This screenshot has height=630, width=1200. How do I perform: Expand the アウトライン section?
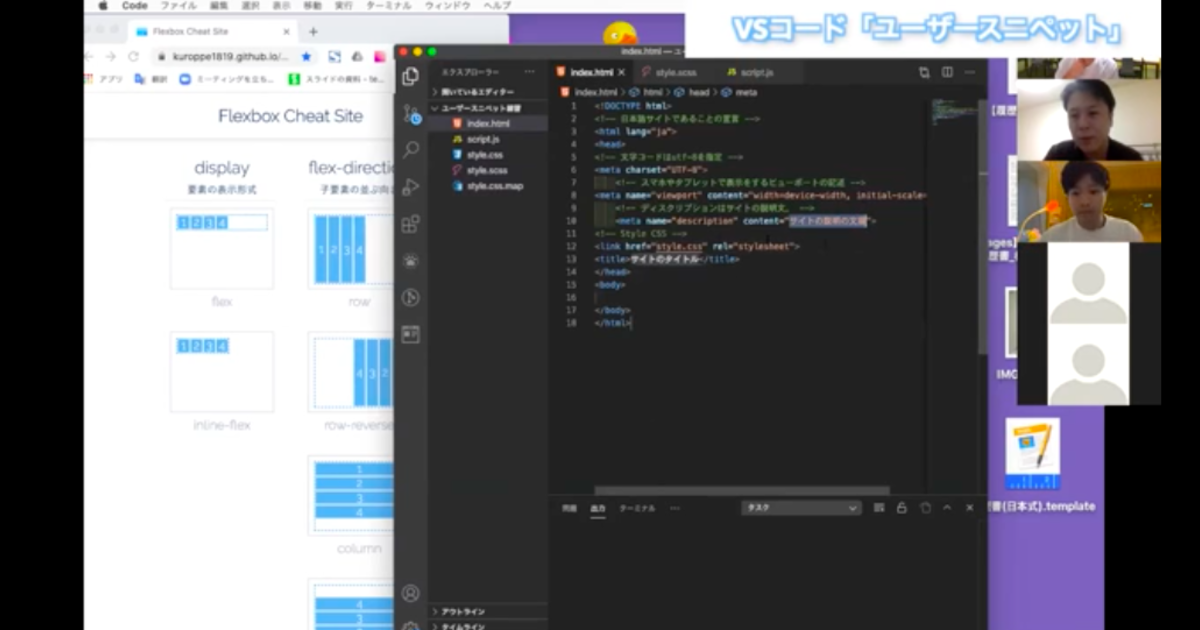[x=489, y=612]
